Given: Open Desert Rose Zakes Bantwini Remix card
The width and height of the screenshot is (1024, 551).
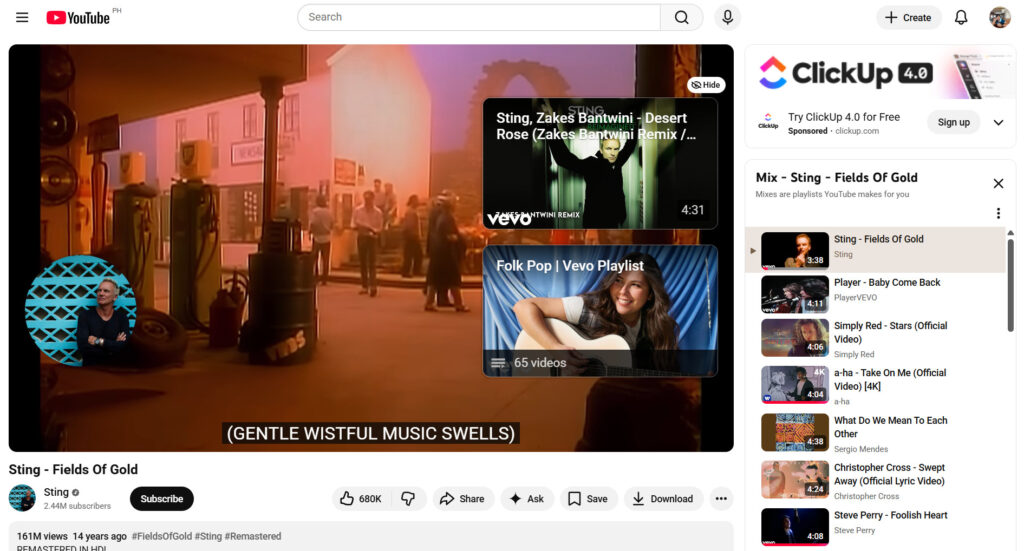Looking at the screenshot, I should [x=600, y=163].
